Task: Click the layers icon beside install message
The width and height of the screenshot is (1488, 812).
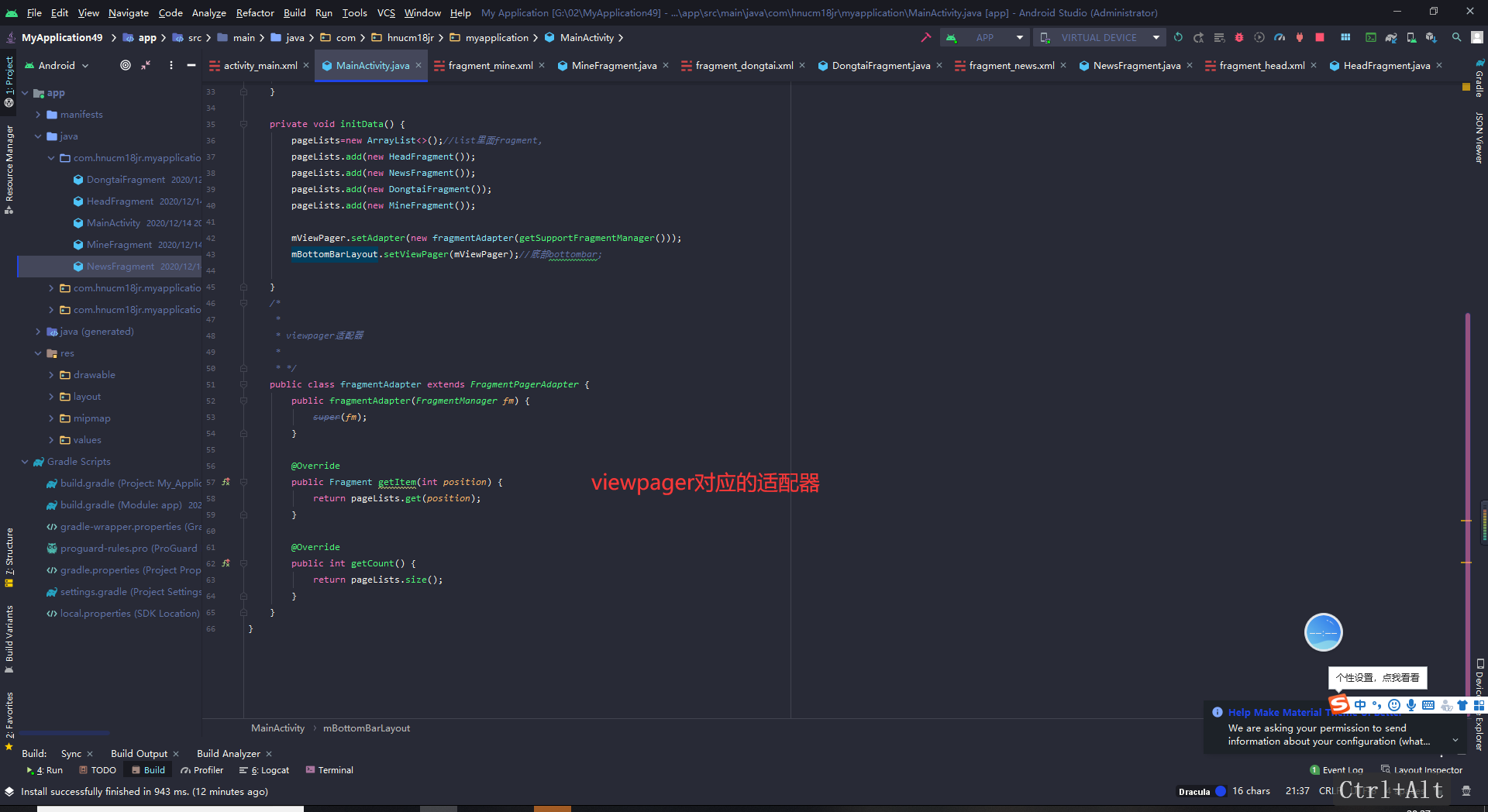Action: pos(9,791)
